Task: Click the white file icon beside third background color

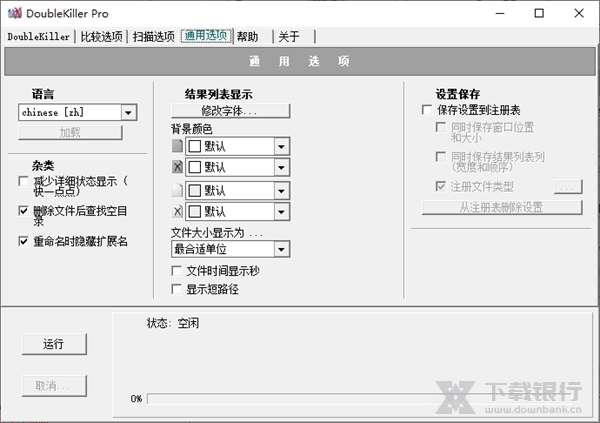Action: [178, 190]
